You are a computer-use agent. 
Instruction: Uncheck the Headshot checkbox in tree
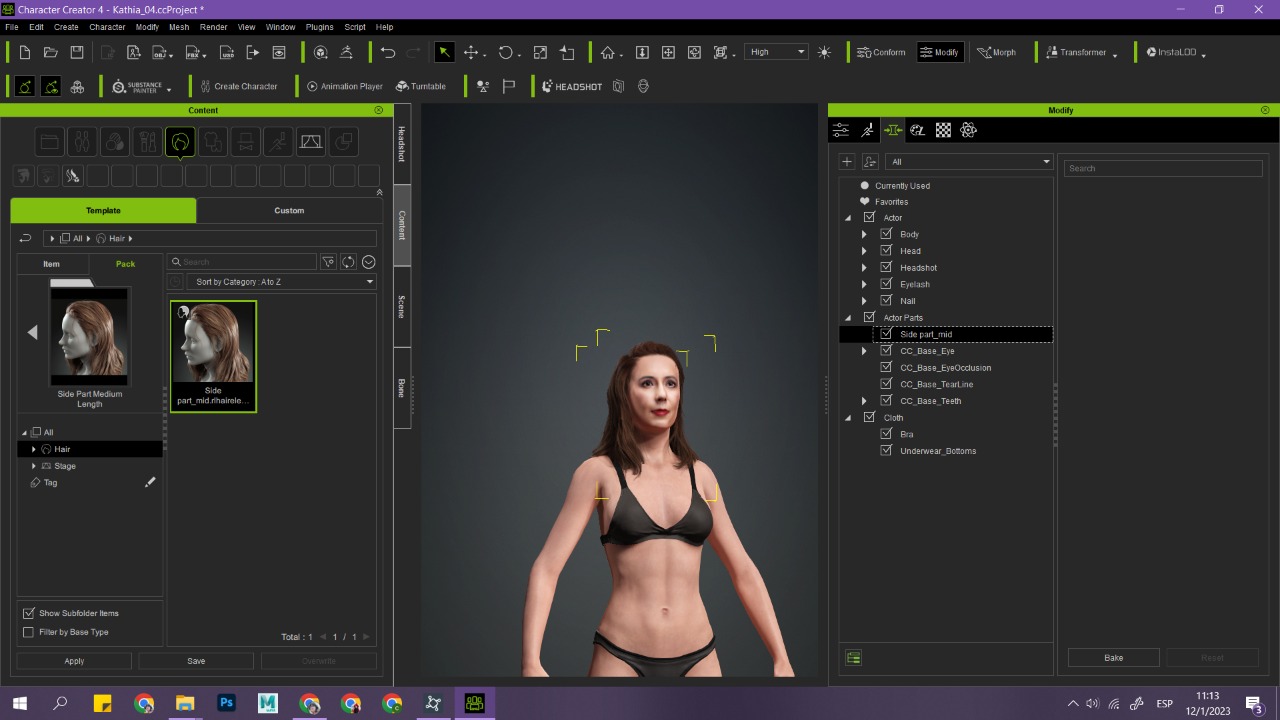(886, 267)
